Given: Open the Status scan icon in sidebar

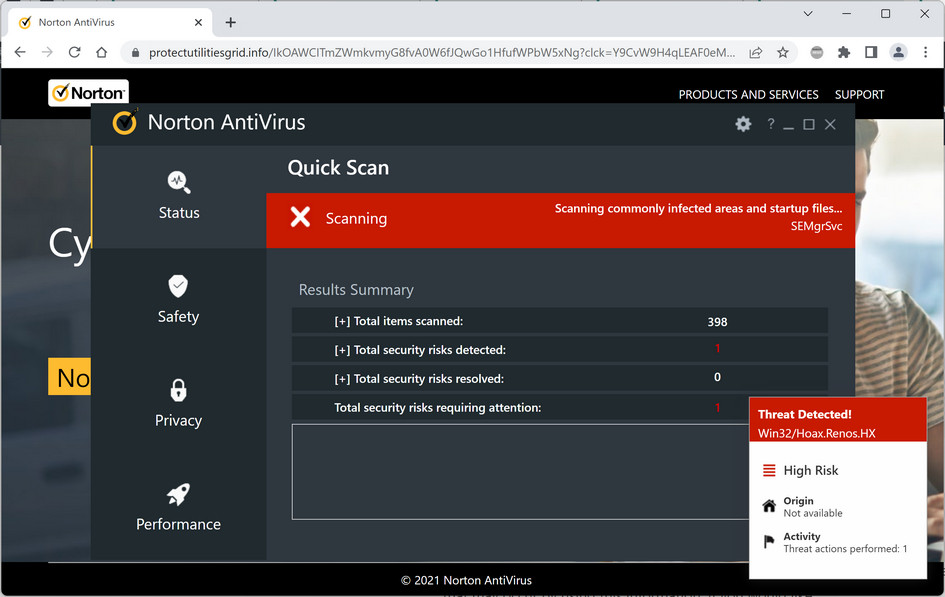Looking at the screenshot, I should click(x=178, y=182).
